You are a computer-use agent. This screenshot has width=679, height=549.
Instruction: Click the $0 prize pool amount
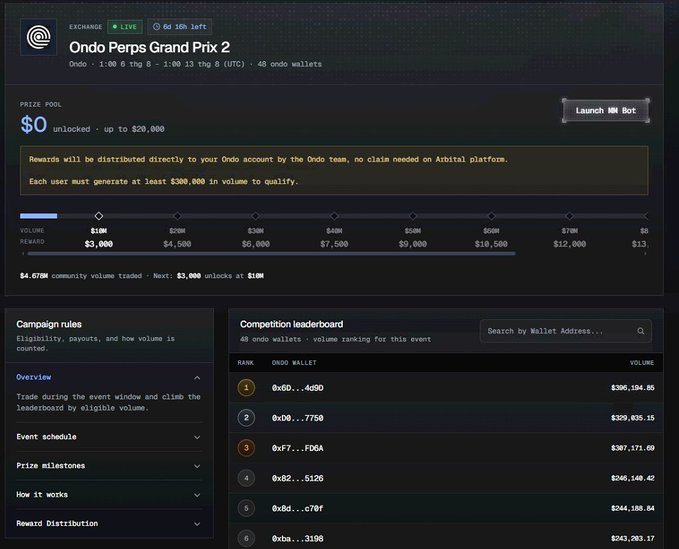(33, 125)
